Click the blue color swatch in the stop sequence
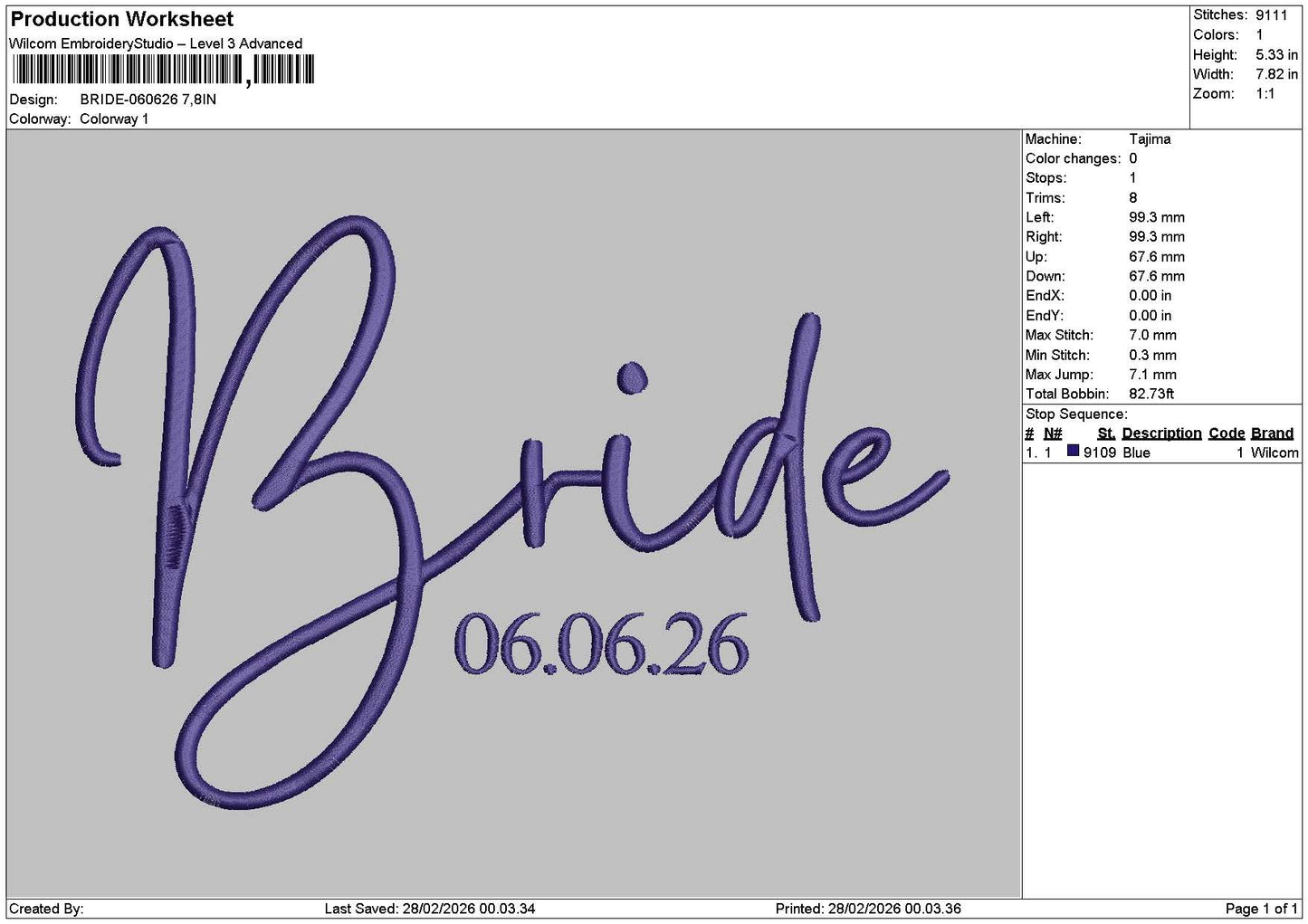1308x924 pixels. pyautogui.click(x=1074, y=452)
